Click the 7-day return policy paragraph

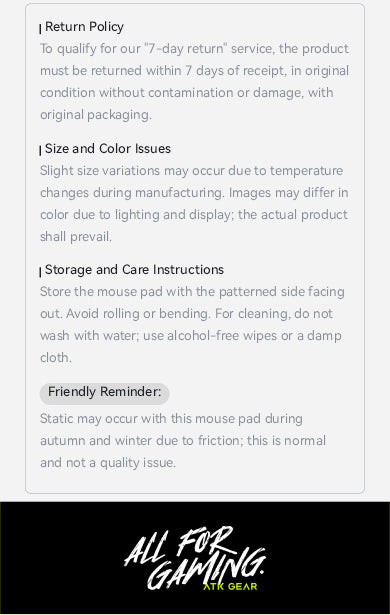pyautogui.click(x=195, y=82)
